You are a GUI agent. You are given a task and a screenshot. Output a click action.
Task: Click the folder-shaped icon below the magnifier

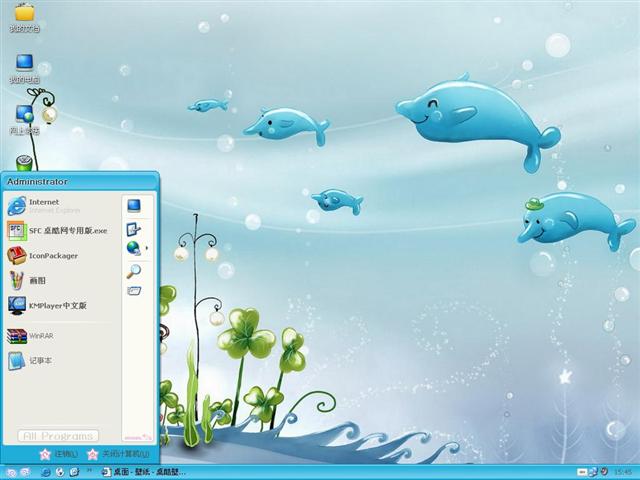[x=134, y=291]
